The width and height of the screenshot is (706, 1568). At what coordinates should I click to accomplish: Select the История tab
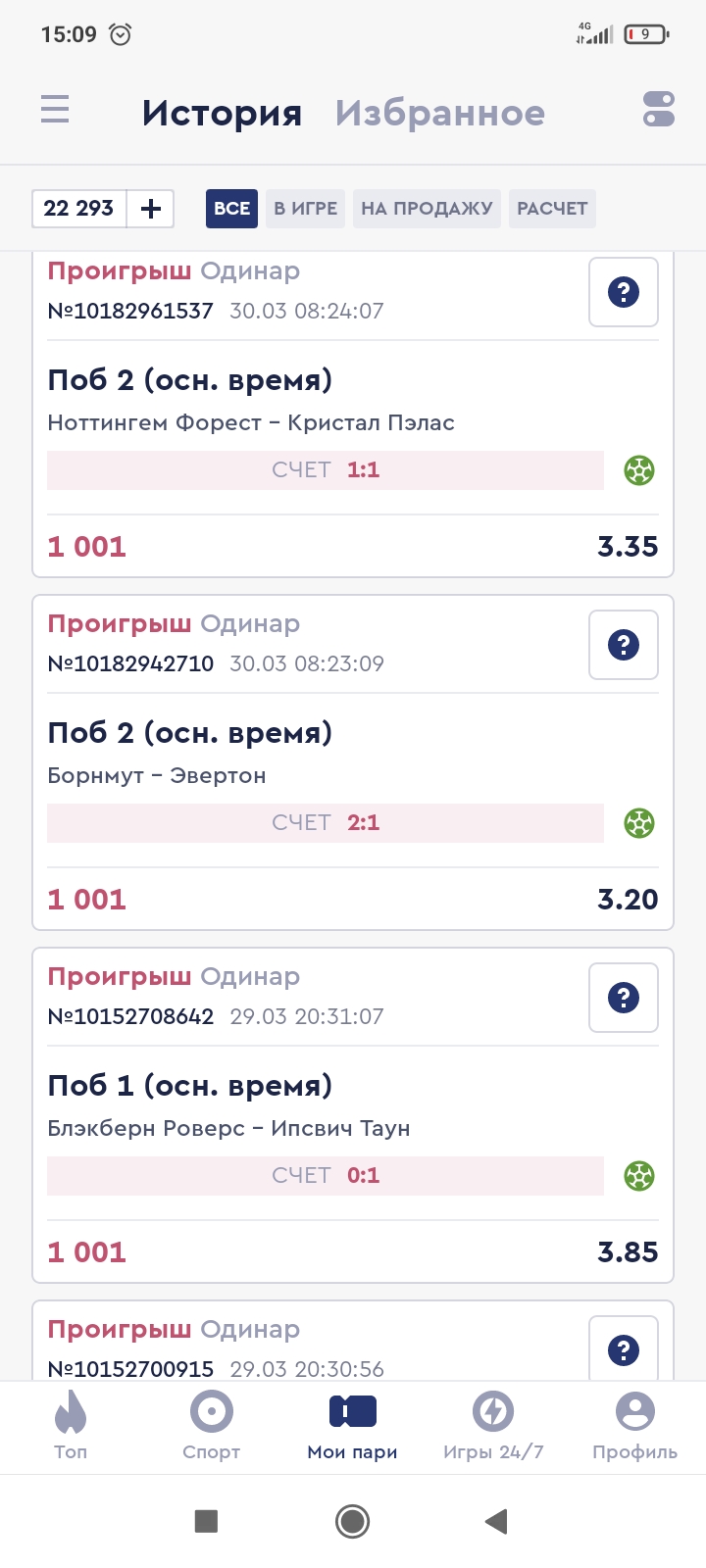coord(222,113)
